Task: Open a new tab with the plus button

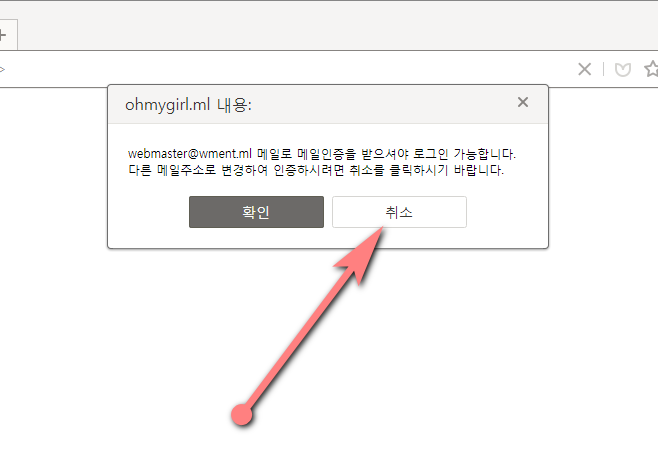Action: pos(2,35)
